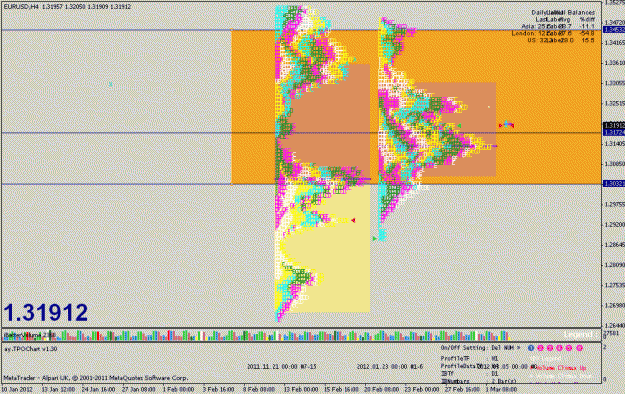625x394 pixels.
Task: Toggle magenta circle number 3 in On/Off Setting
Action: [550, 348]
